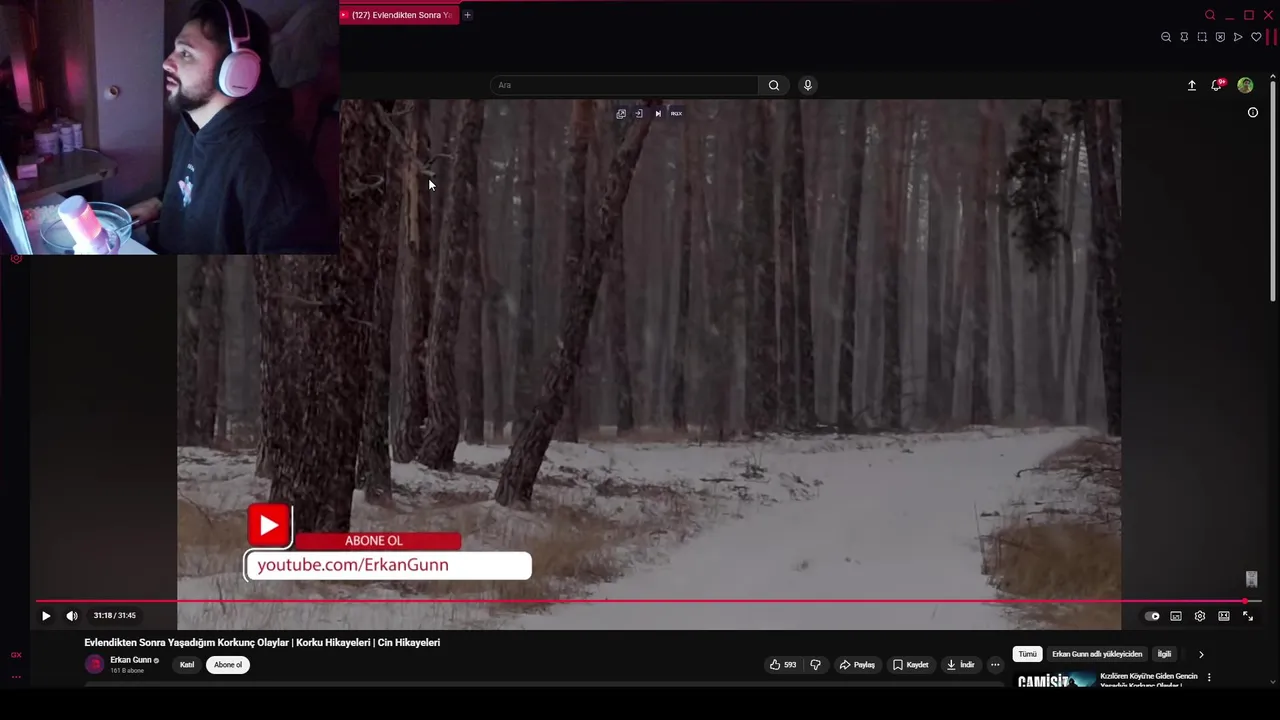Open subtitles/captions in the video player
Viewport: 1280px width, 720px height.
pos(1176,616)
